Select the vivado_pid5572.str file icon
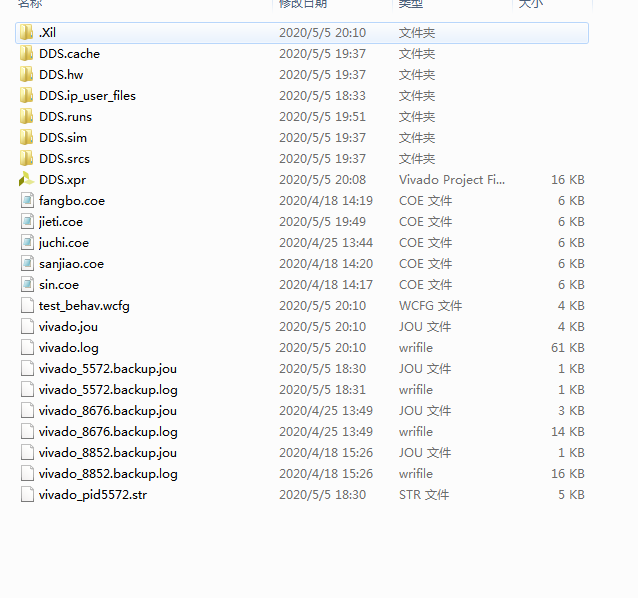638x598 pixels. click(27, 495)
